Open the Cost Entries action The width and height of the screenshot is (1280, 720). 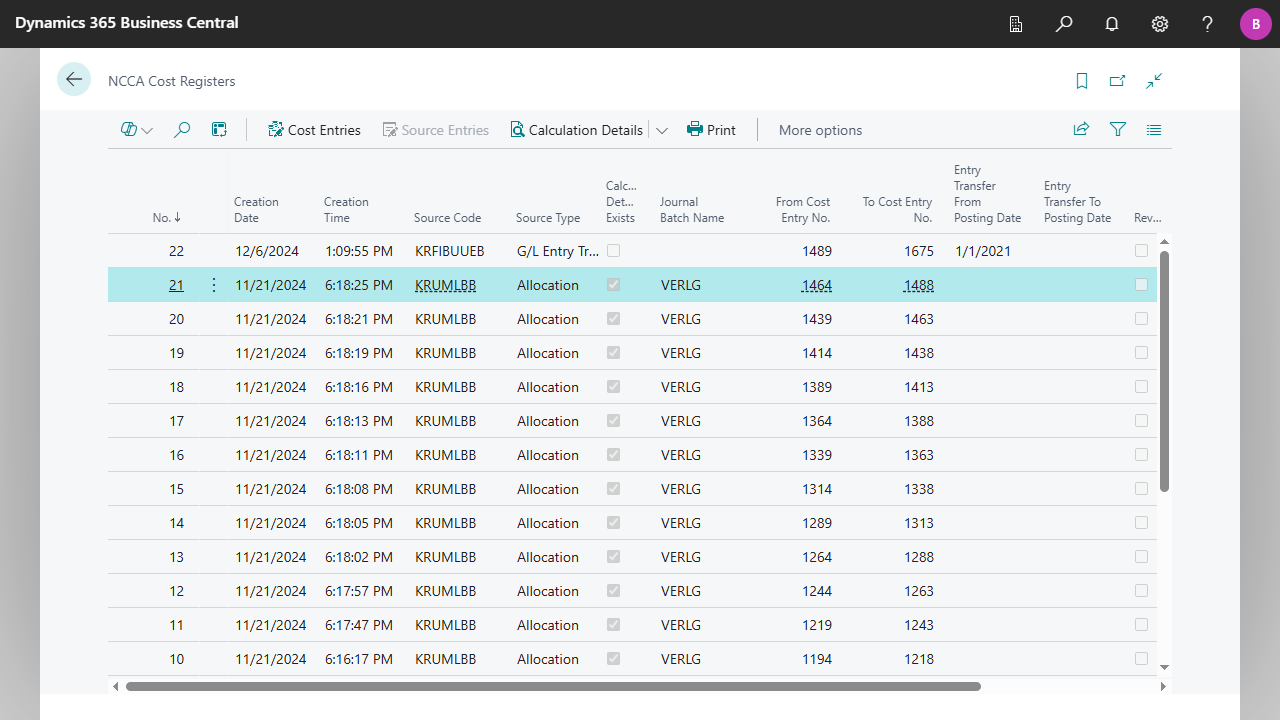tap(314, 130)
